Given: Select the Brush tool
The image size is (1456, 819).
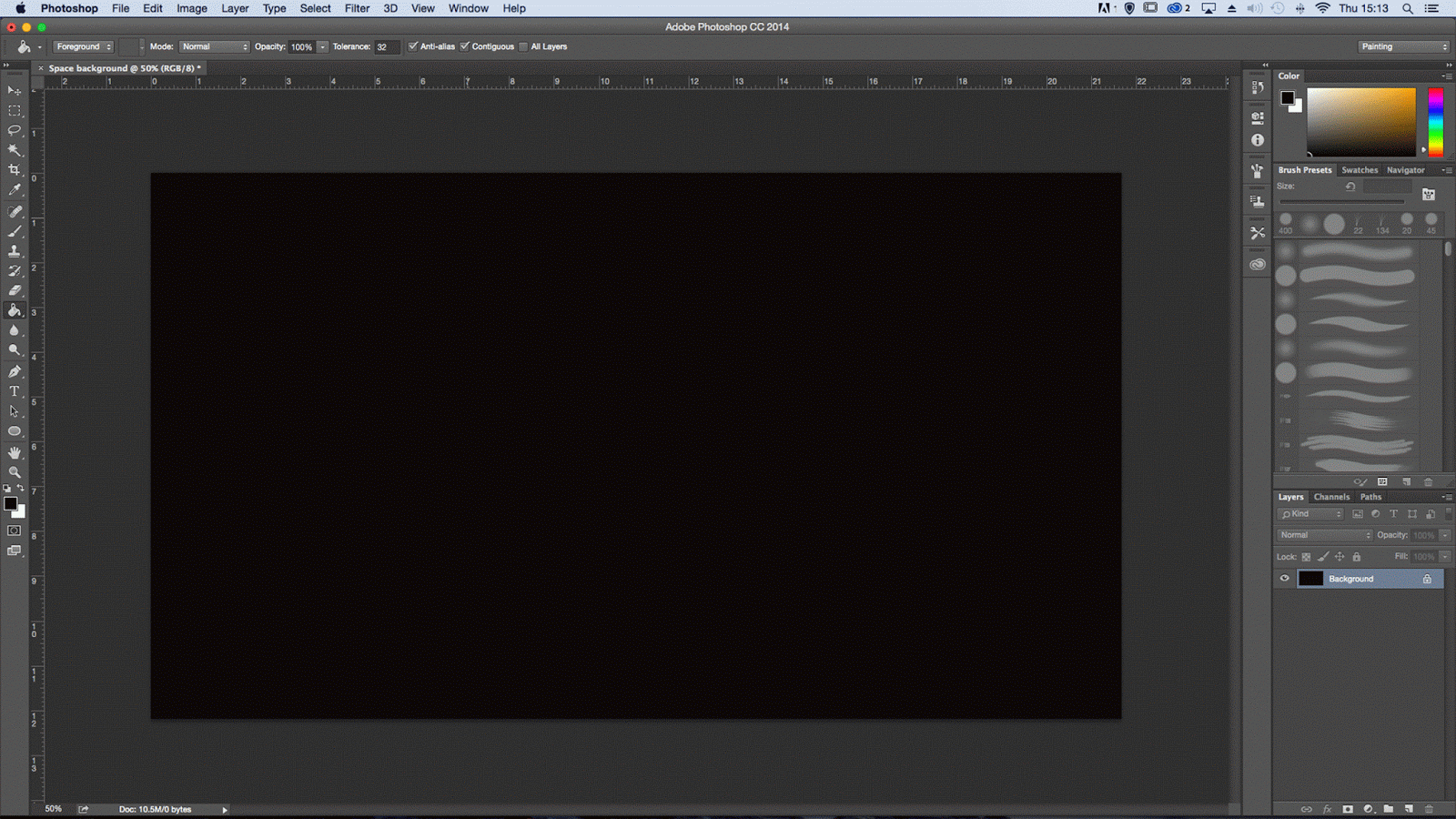Looking at the screenshot, I should pyautogui.click(x=15, y=231).
